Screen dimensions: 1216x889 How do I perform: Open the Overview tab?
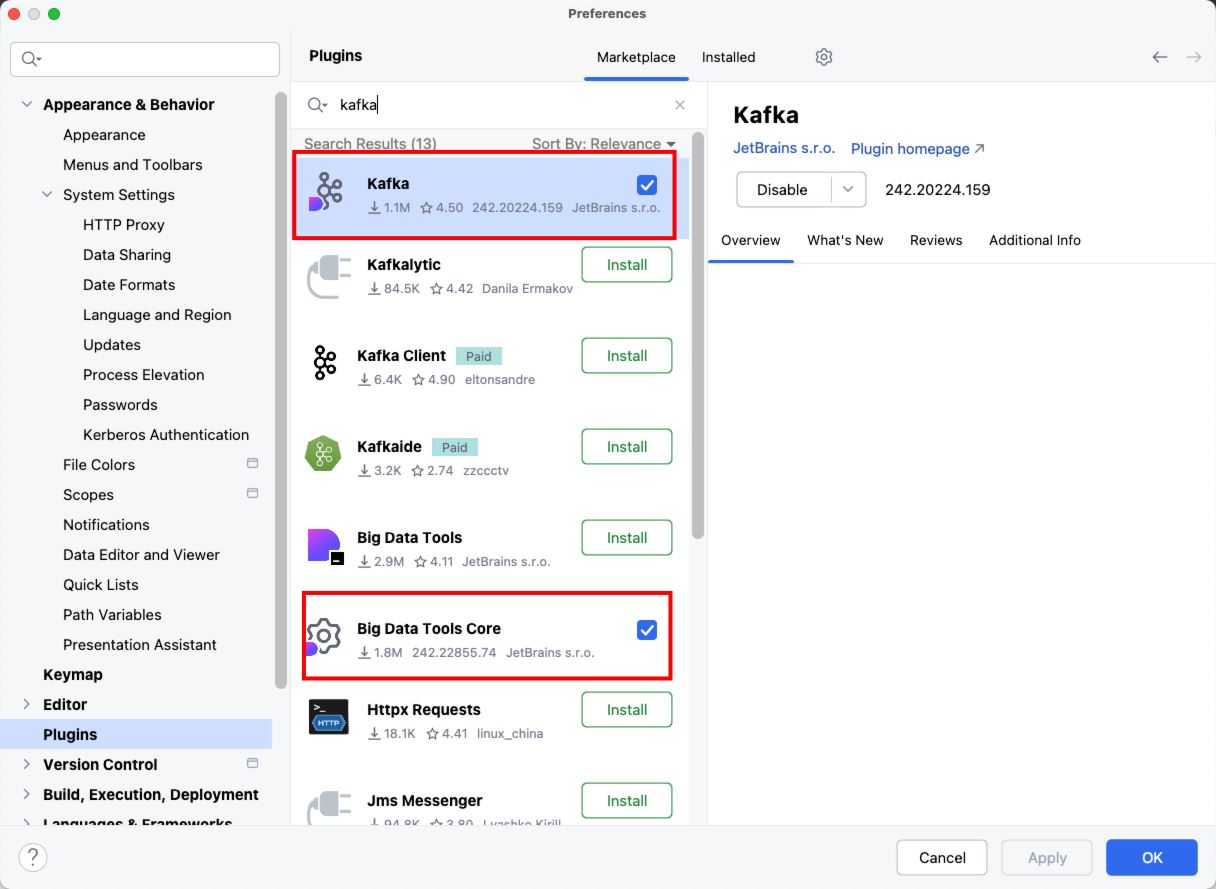(751, 240)
